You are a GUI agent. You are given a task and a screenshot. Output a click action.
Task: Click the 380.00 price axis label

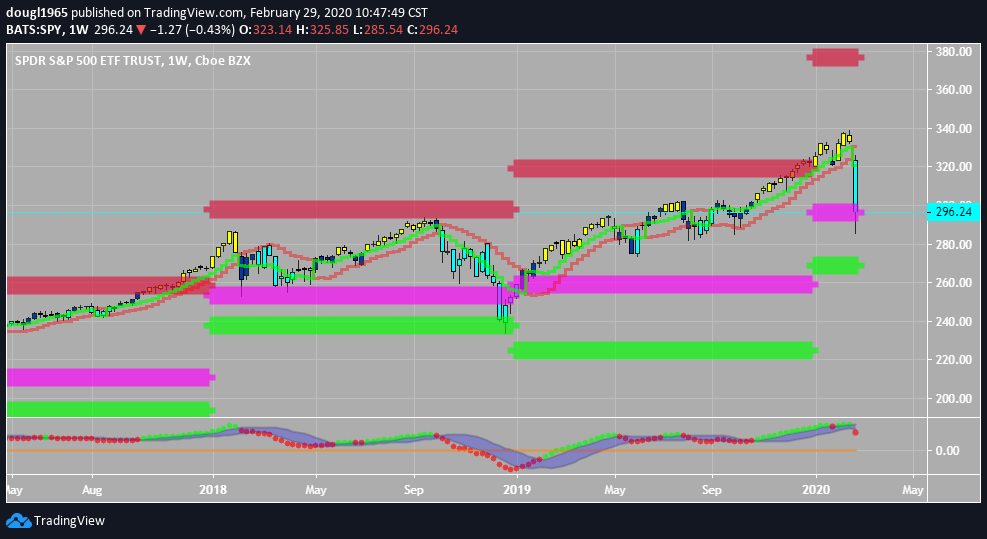tap(954, 52)
